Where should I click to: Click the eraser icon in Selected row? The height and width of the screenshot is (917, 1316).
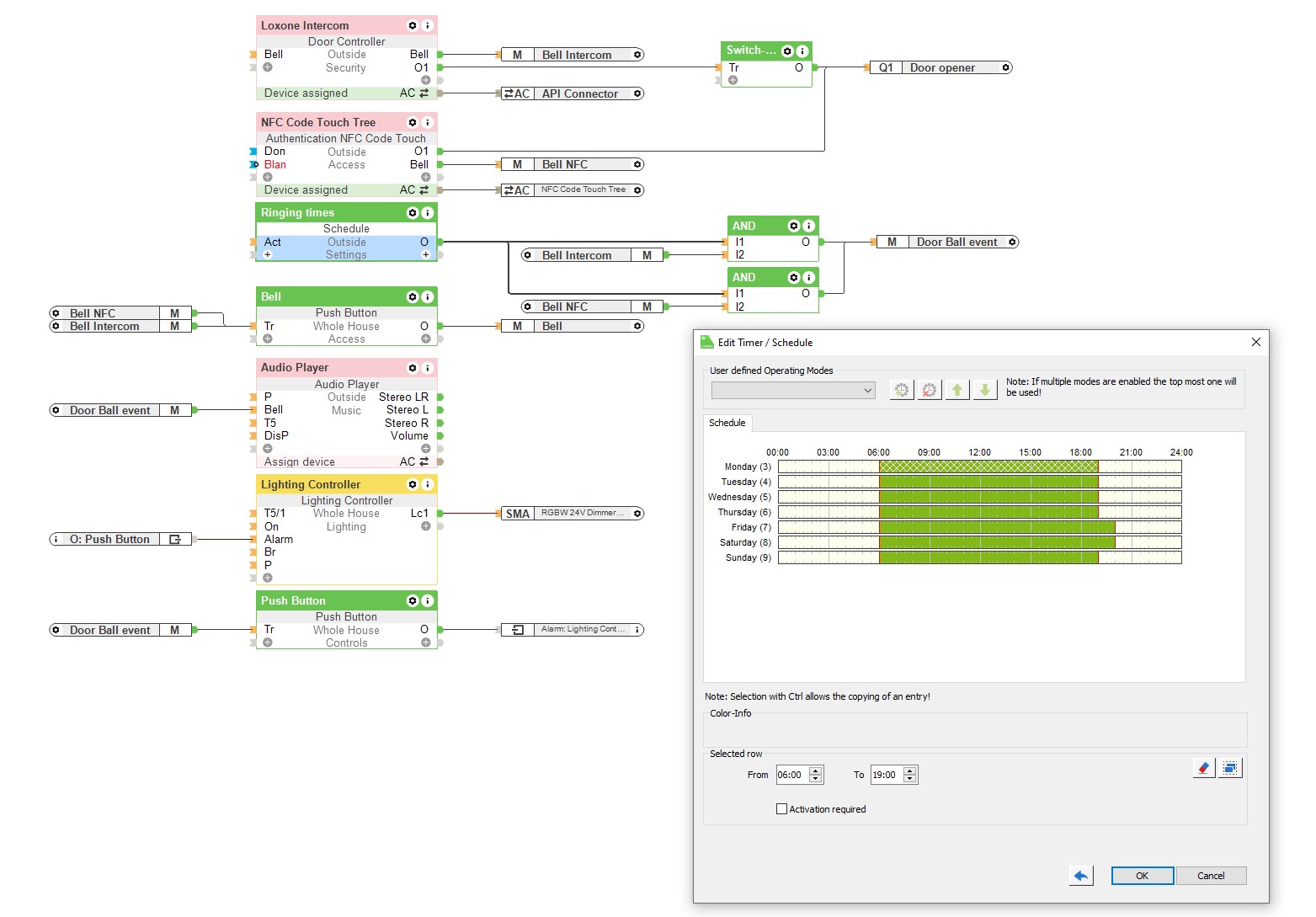(1203, 768)
